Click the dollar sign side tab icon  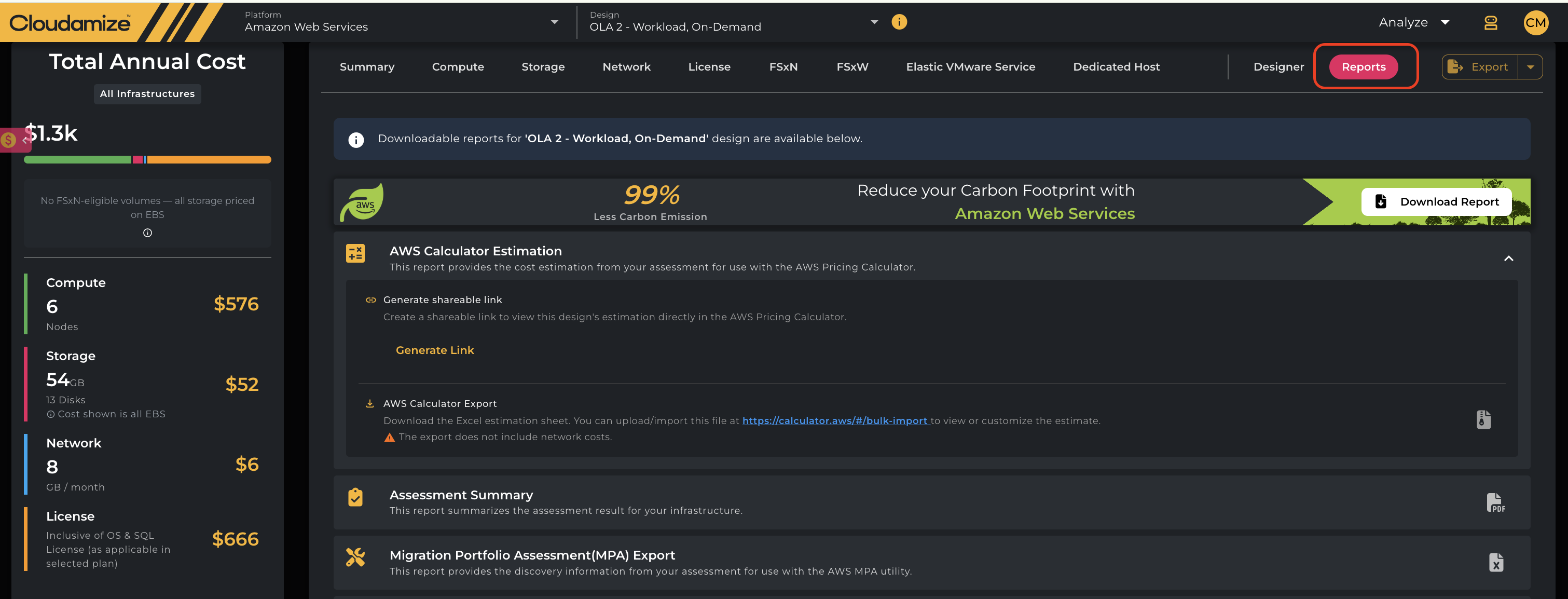[8, 140]
